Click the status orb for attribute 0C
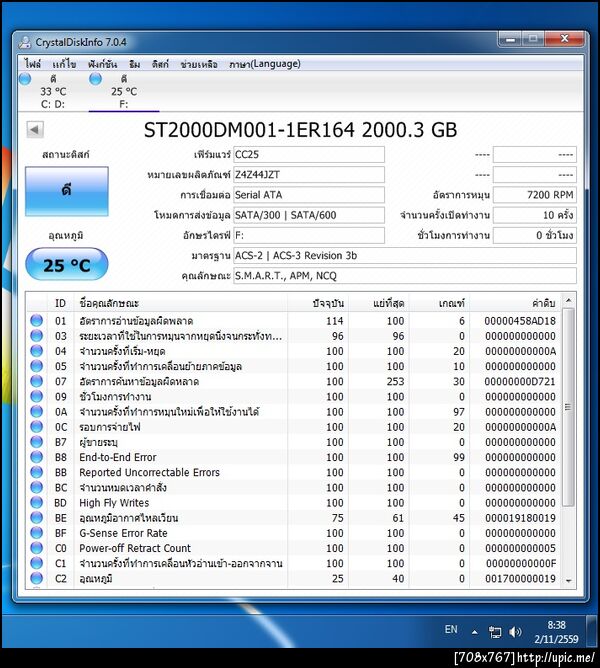The width and height of the screenshot is (600, 668). (37, 426)
